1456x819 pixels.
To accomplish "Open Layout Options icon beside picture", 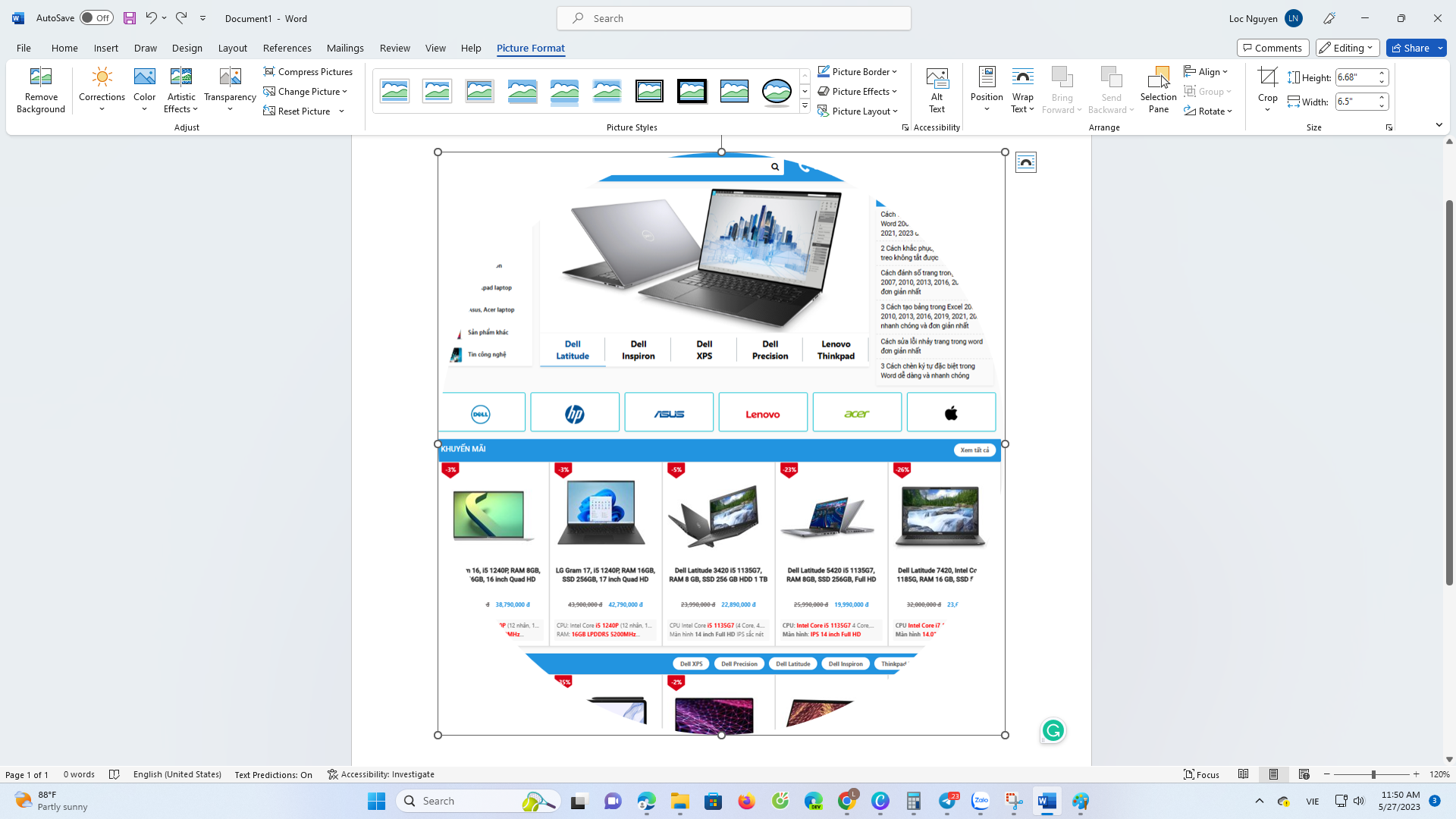I will point(1025,162).
